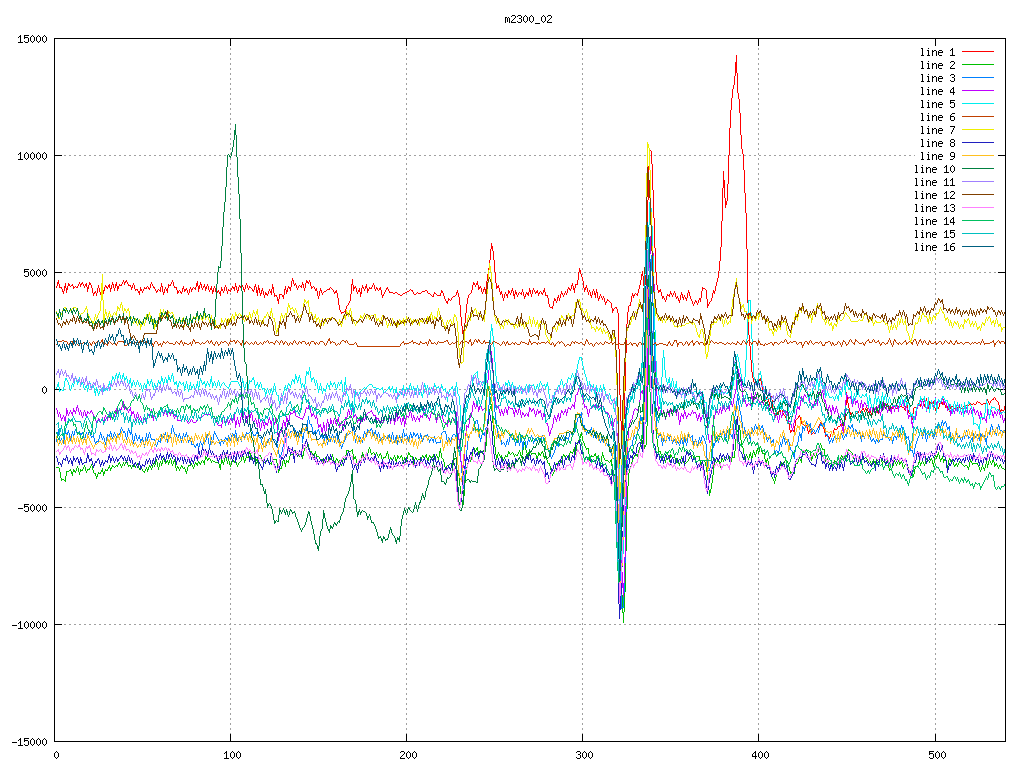The width and height of the screenshot is (1024, 768).
Task: Select the 'line 12' legend label
Action: 935,195
